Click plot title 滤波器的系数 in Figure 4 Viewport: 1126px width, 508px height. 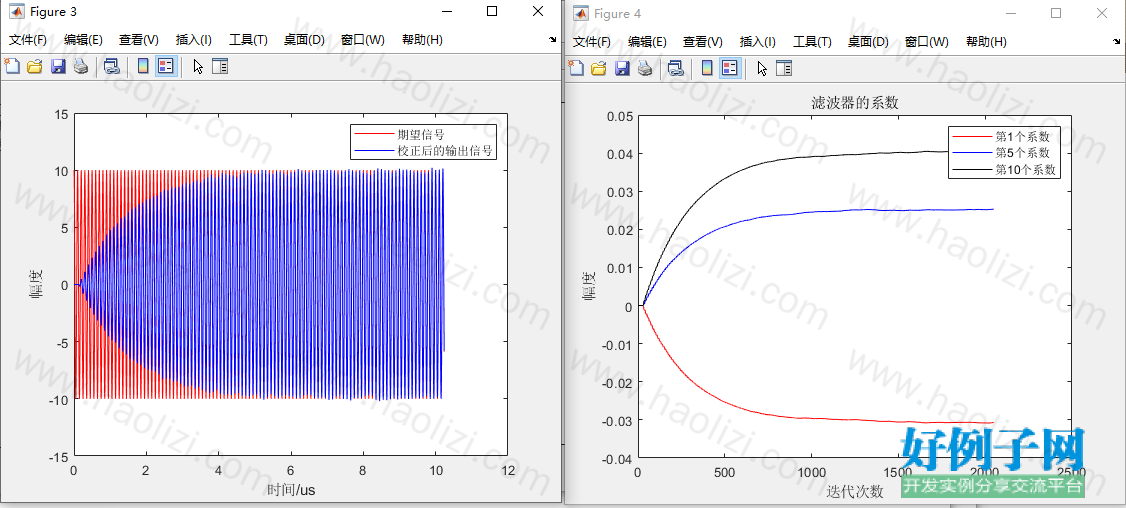855,103
